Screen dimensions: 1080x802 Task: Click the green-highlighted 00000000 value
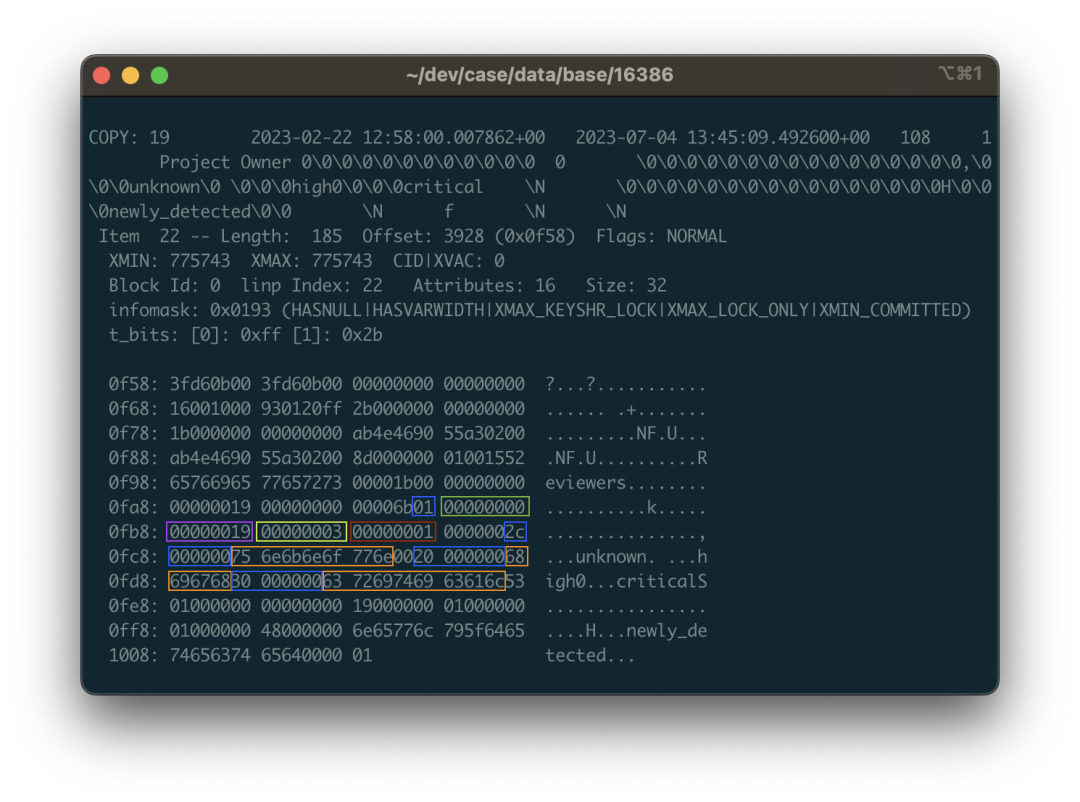point(484,506)
